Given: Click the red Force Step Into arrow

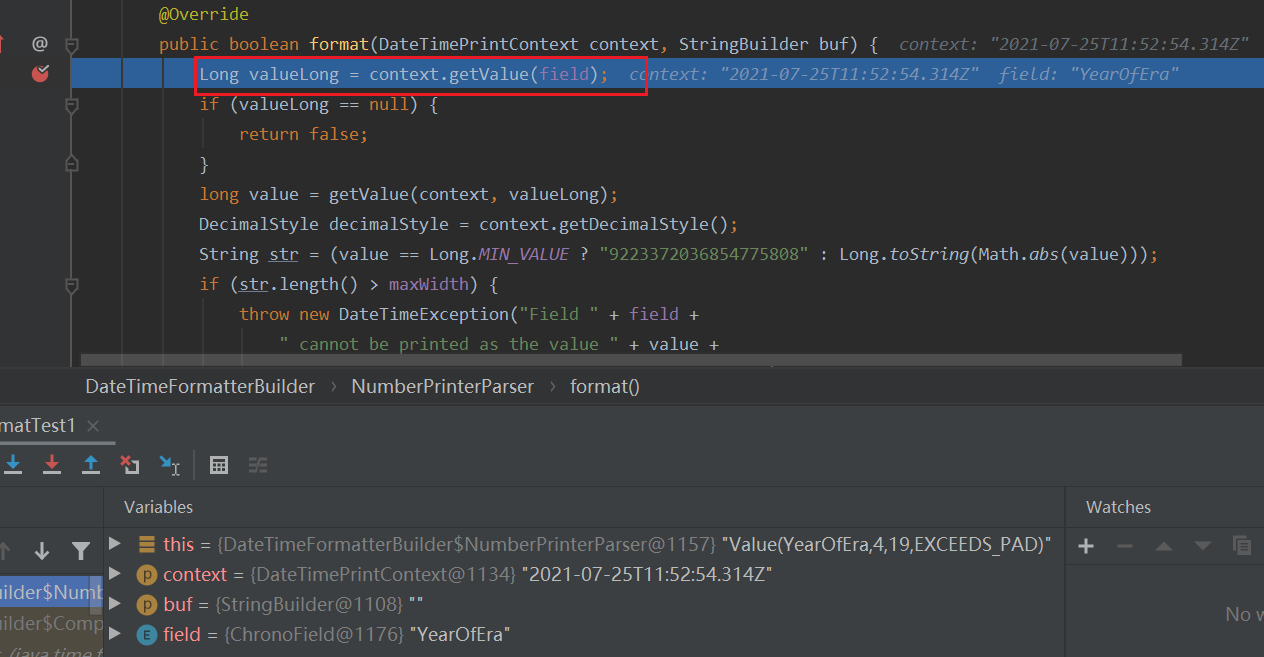Looking at the screenshot, I should (52, 464).
